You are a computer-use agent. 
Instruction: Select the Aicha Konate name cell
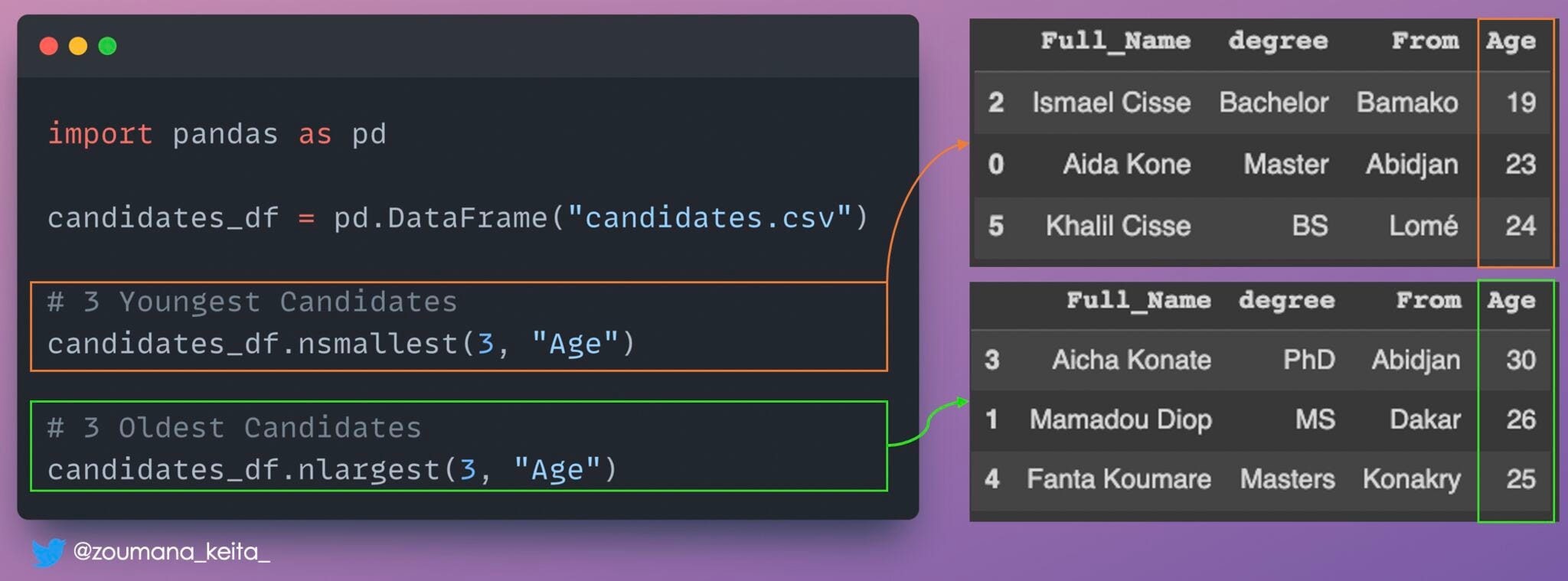[1131, 360]
